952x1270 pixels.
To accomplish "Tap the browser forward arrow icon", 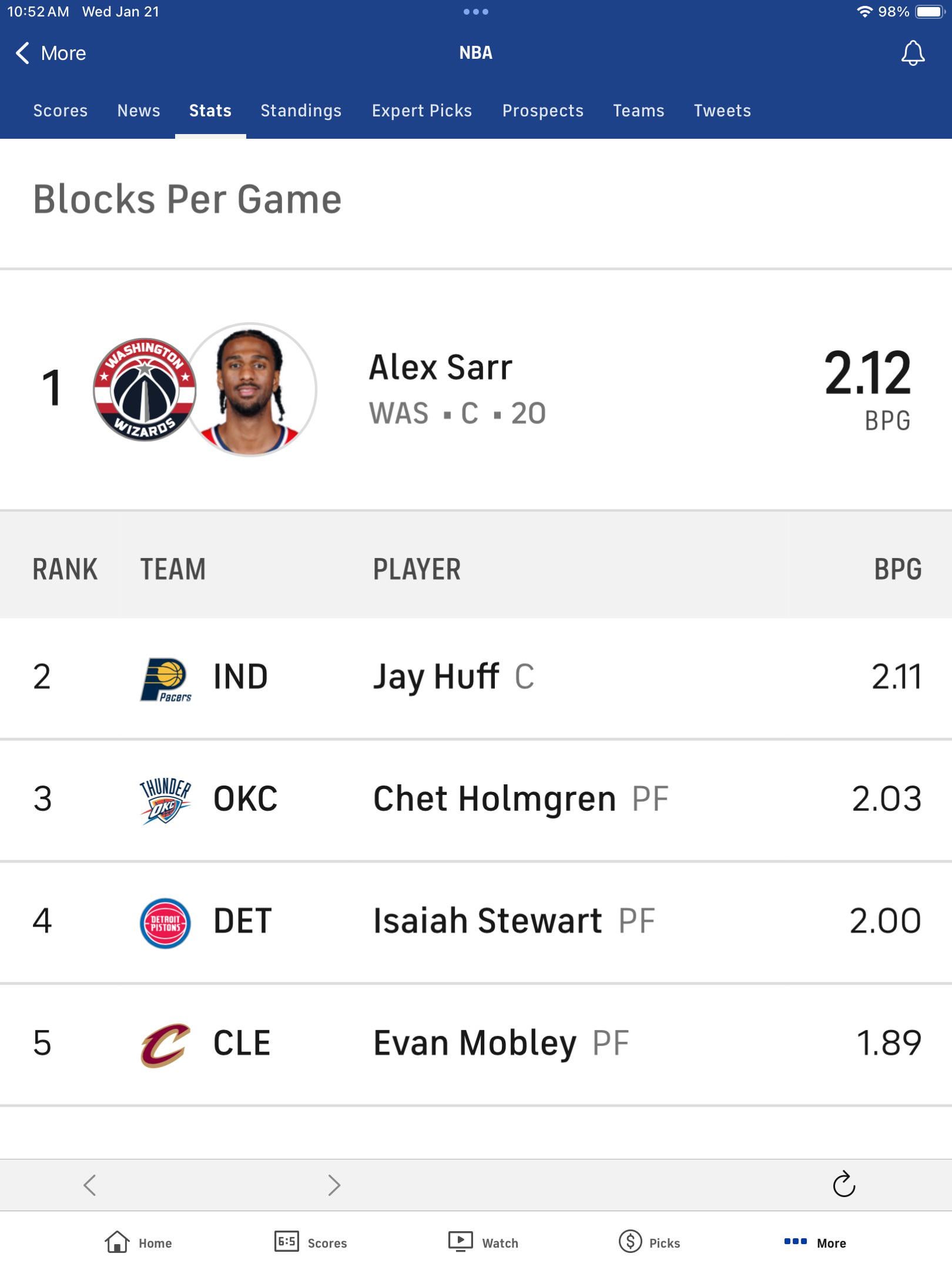I will coord(334,1185).
